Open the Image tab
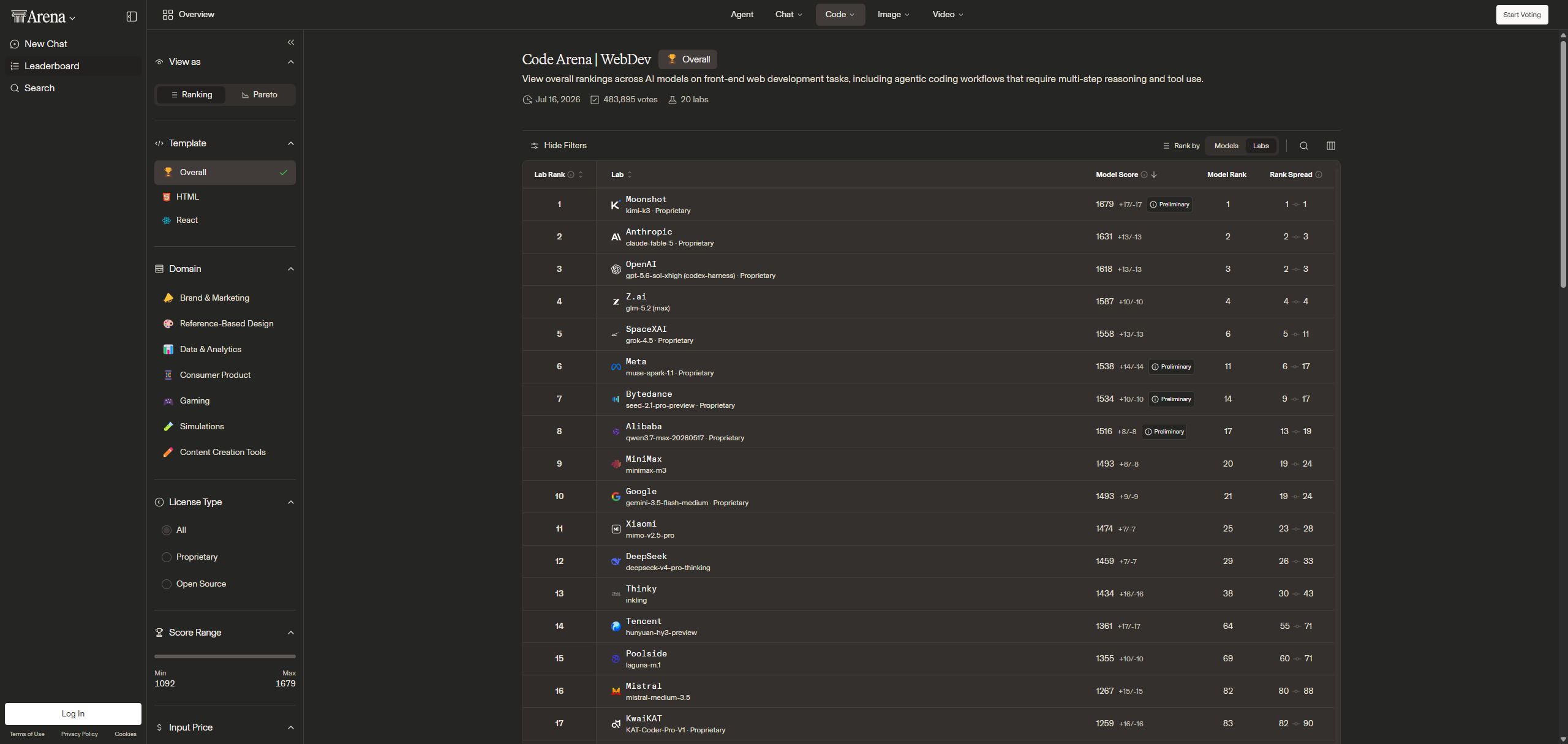Screen dimensions: 1568x744 point(893,14)
